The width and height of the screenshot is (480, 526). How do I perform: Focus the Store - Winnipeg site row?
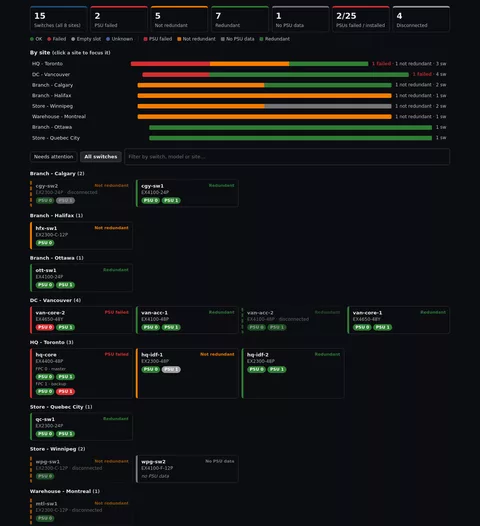click(239, 106)
